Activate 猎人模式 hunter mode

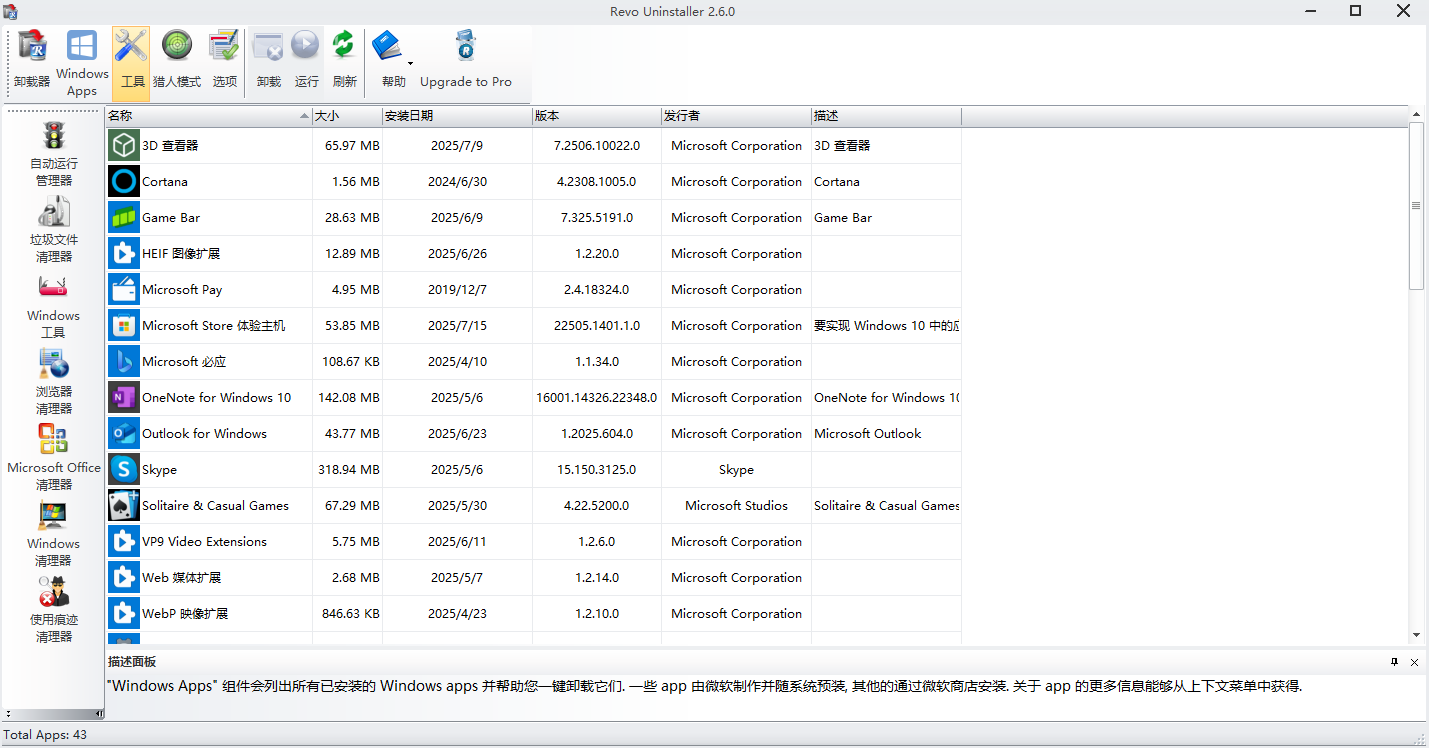[x=177, y=62]
